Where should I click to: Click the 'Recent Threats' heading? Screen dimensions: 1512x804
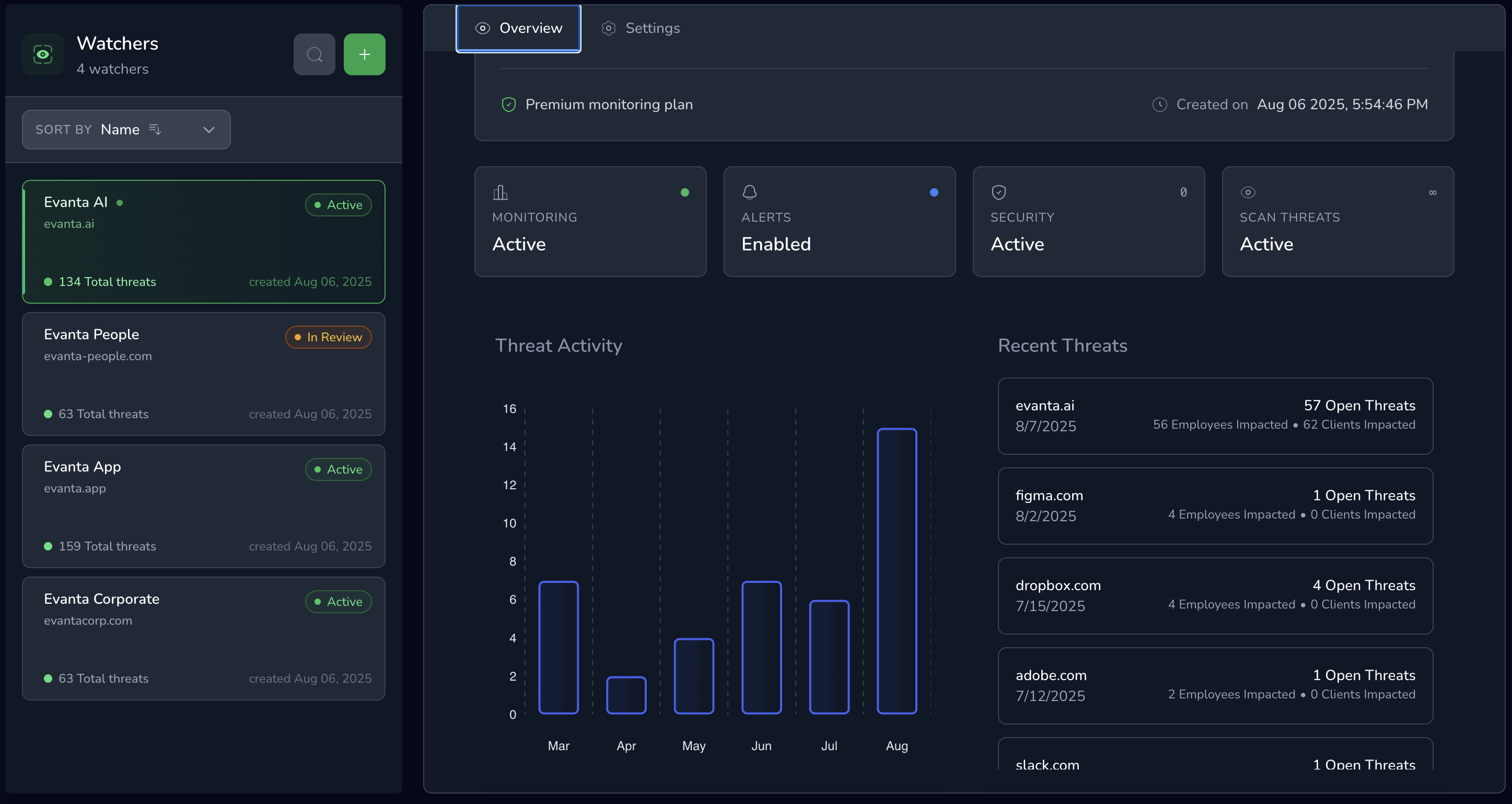pyautogui.click(x=1062, y=346)
